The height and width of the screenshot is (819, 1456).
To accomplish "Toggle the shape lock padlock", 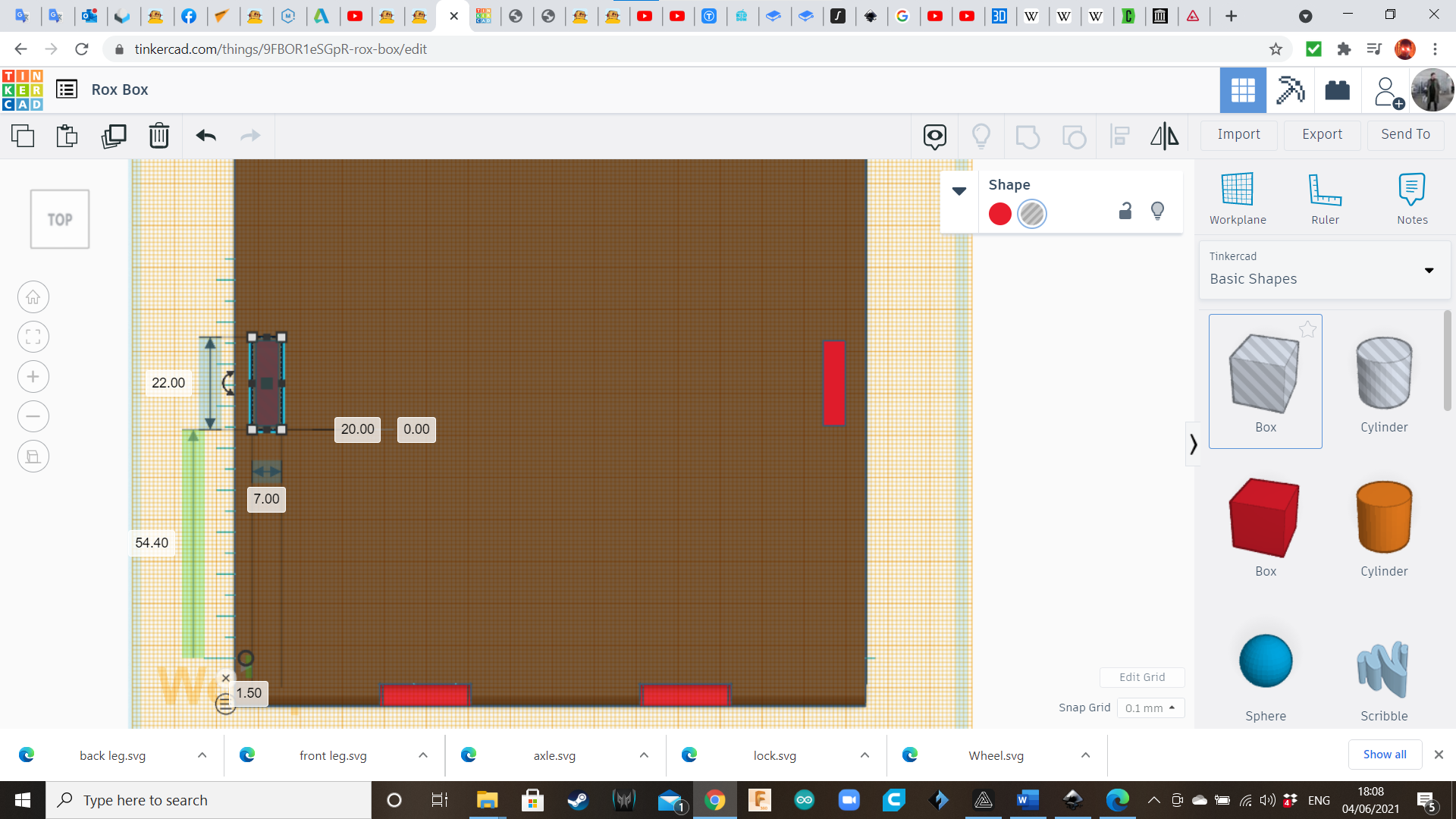I will [x=1125, y=212].
